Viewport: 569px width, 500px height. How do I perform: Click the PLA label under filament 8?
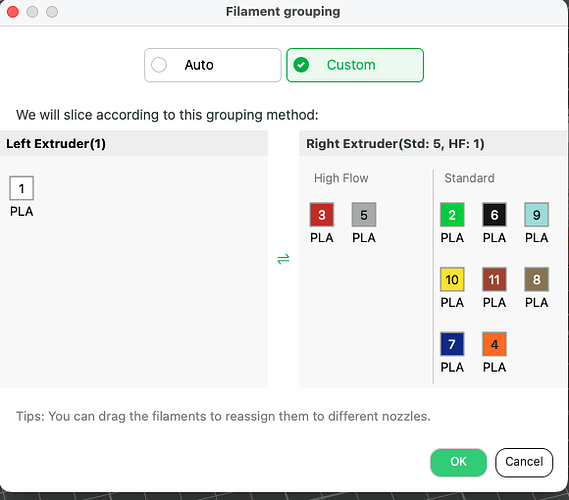(x=536, y=302)
